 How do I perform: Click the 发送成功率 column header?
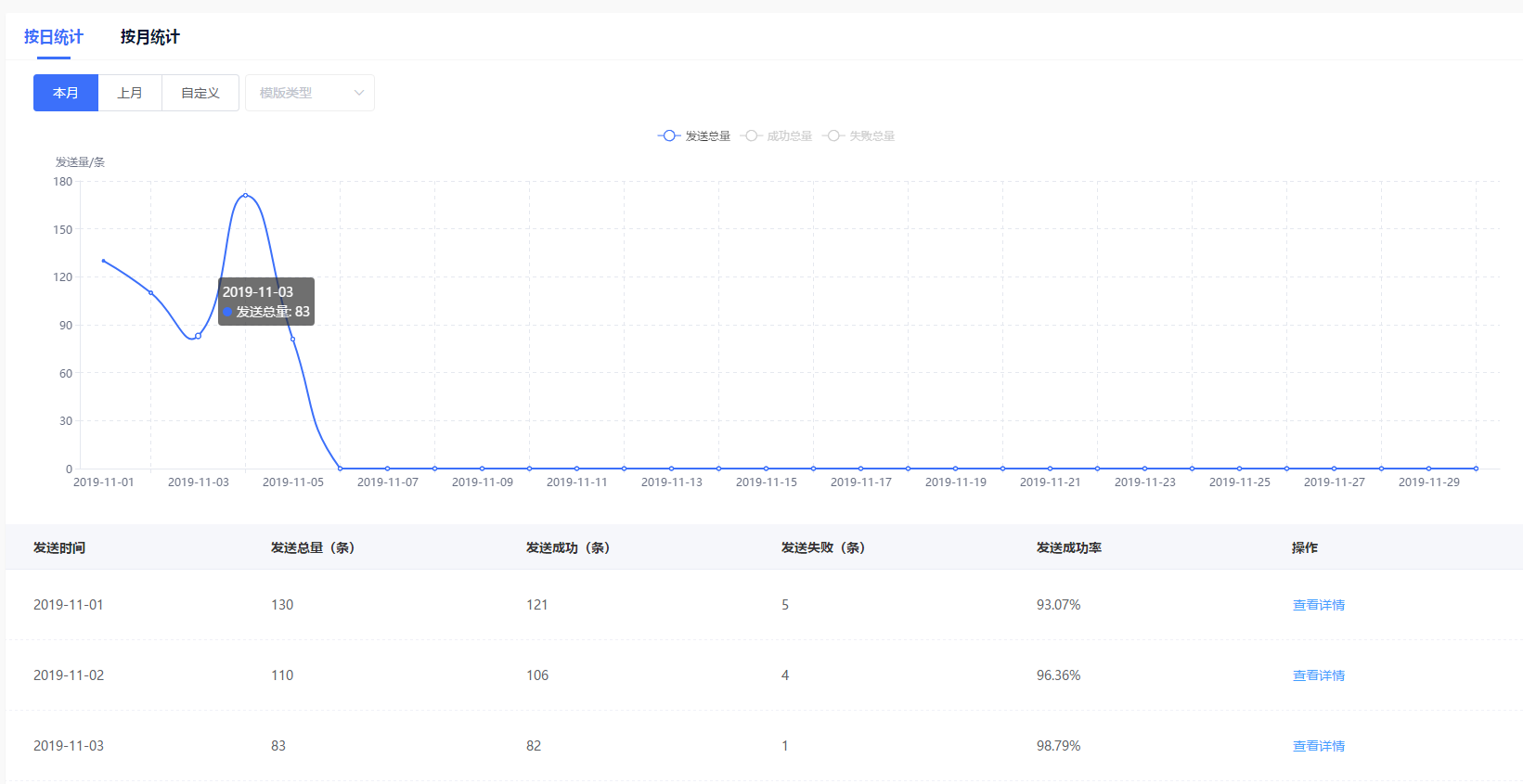pos(1068,547)
